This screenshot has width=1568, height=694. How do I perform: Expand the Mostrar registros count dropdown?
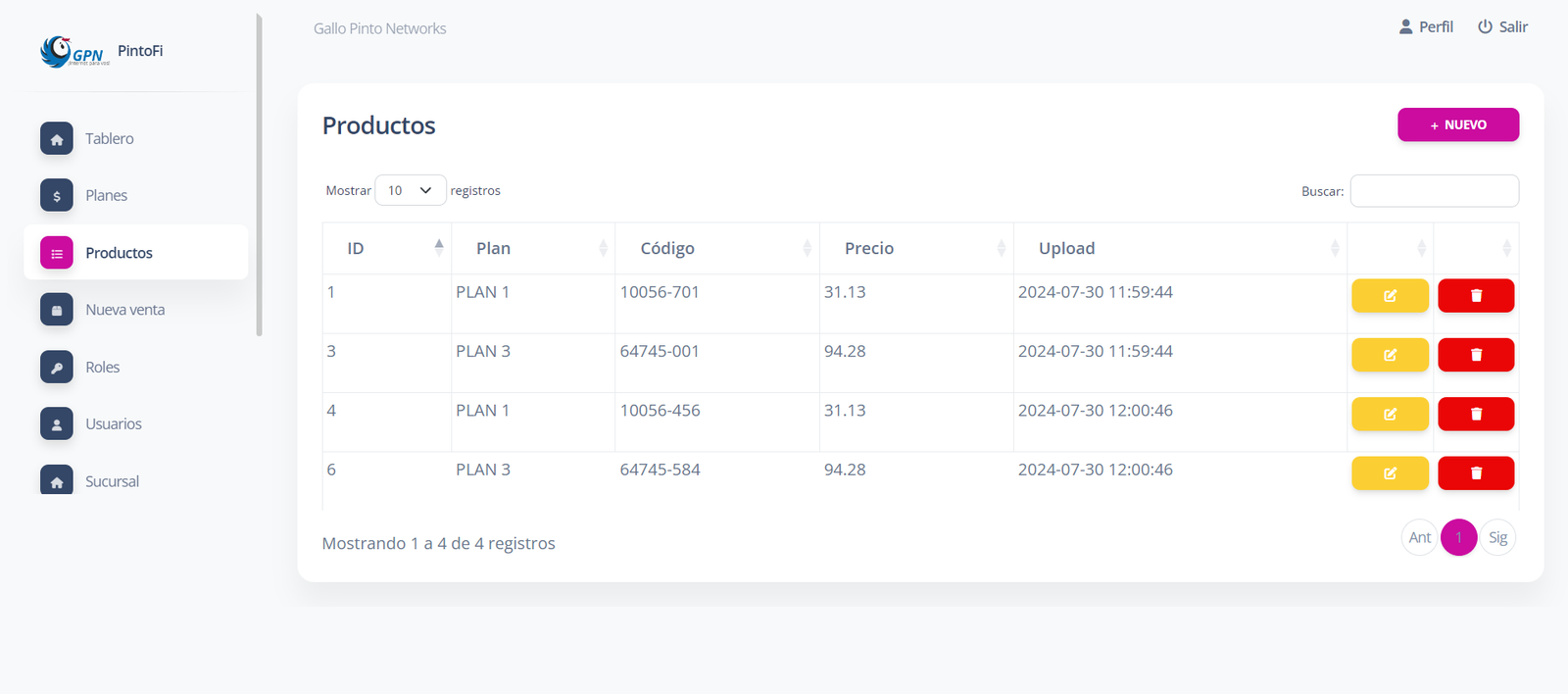pyautogui.click(x=410, y=190)
